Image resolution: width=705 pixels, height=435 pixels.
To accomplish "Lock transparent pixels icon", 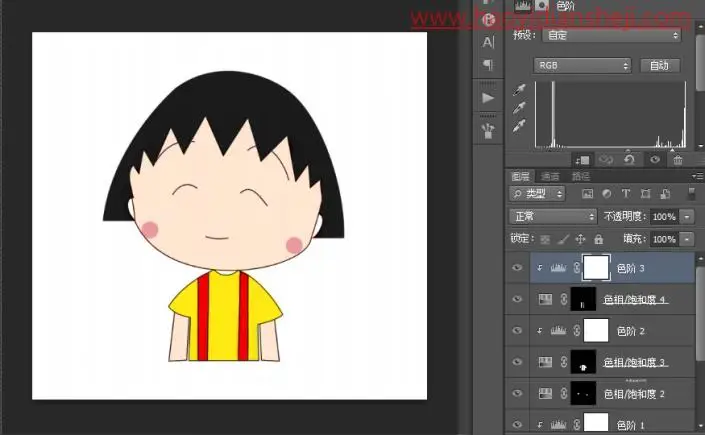I will click(545, 239).
